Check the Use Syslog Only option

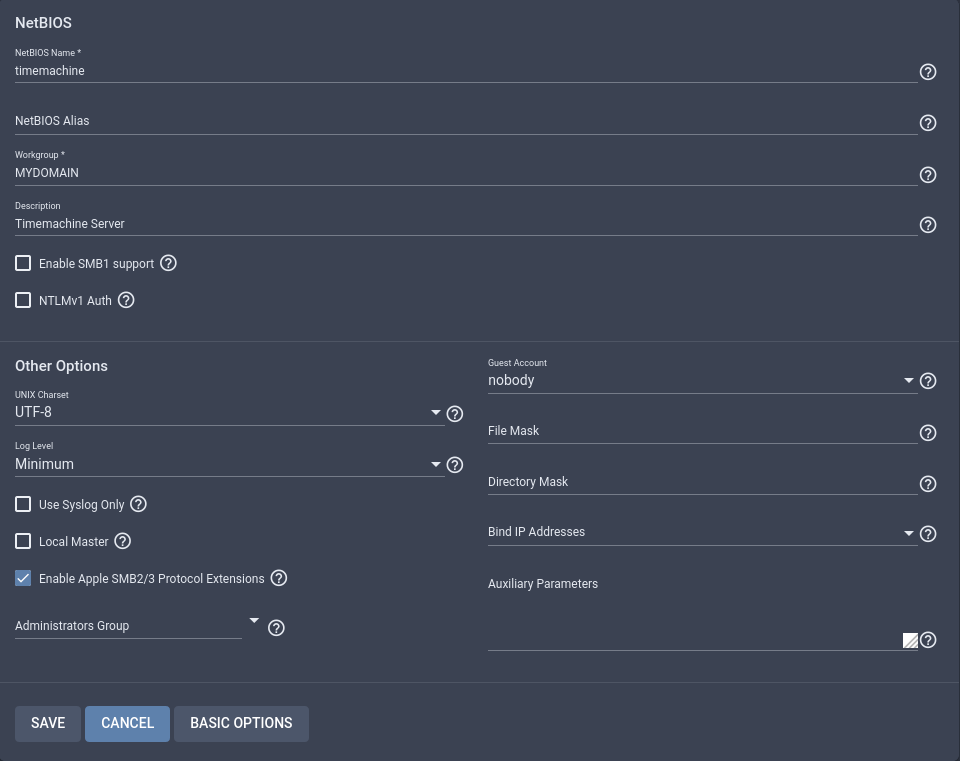[x=23, y=504]
